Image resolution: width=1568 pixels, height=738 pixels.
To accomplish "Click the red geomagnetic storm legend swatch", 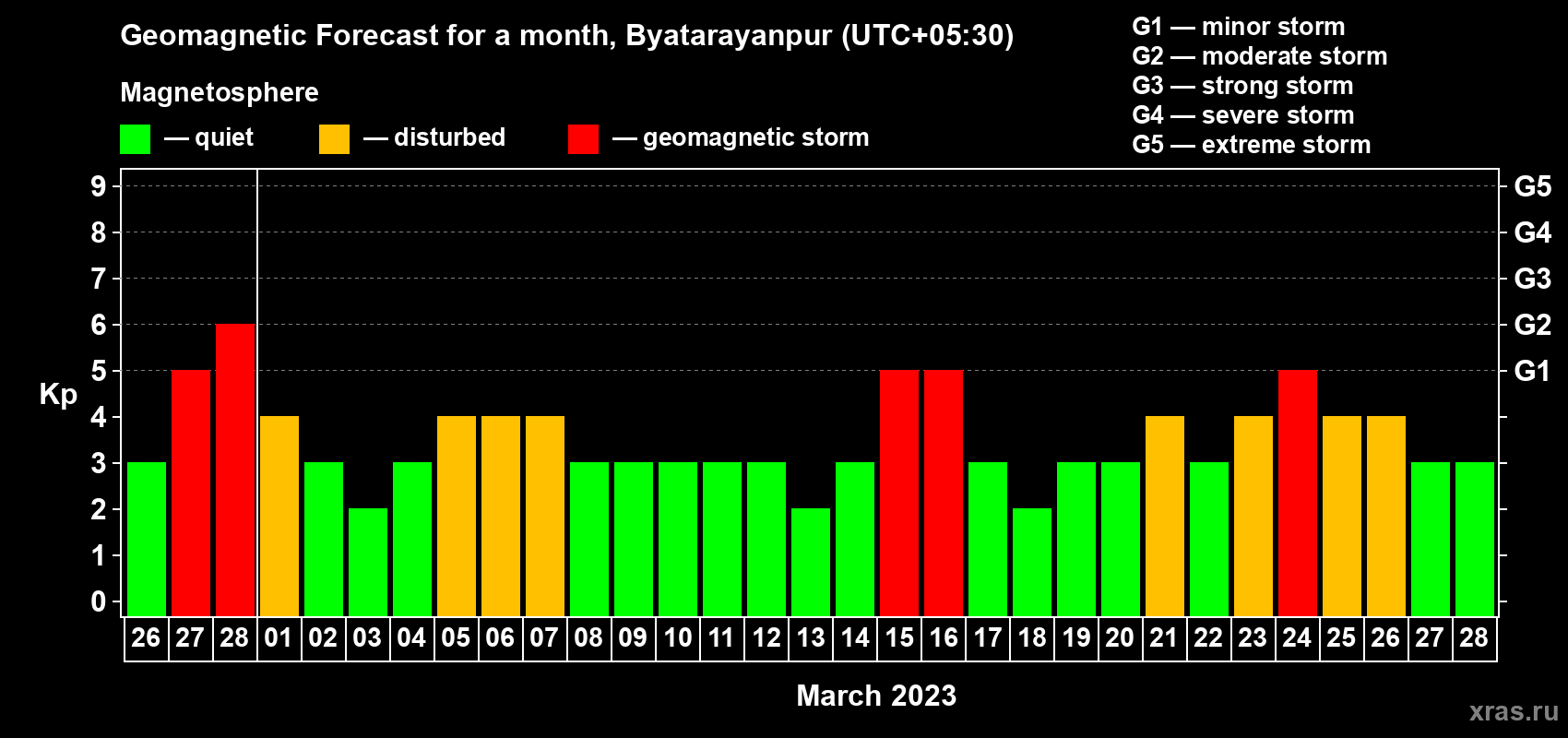I will [584, 139].
